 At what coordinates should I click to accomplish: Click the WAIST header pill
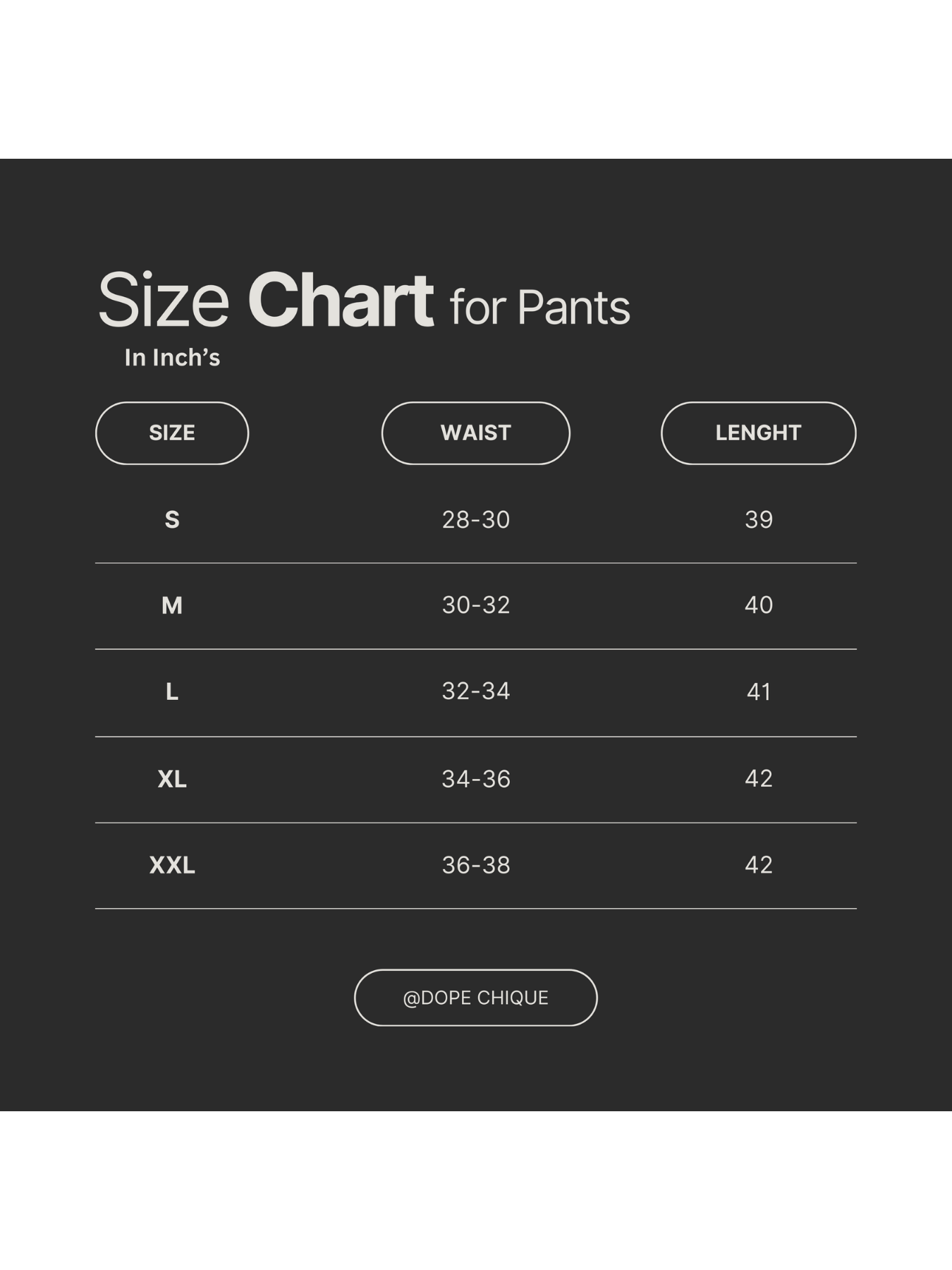[475, 433]
